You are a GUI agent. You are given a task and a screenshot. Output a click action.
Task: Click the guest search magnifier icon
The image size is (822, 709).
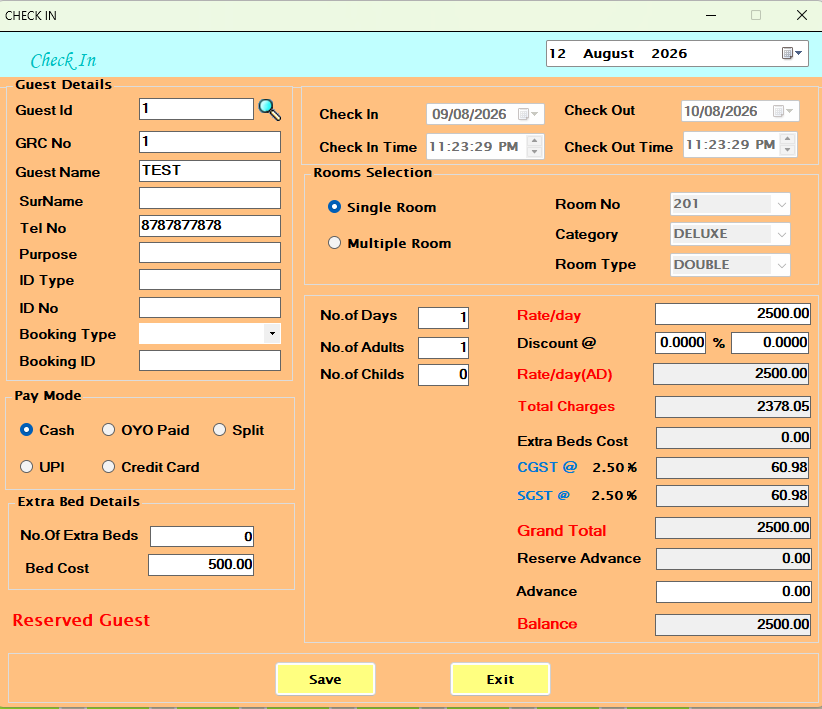[270, 110]
